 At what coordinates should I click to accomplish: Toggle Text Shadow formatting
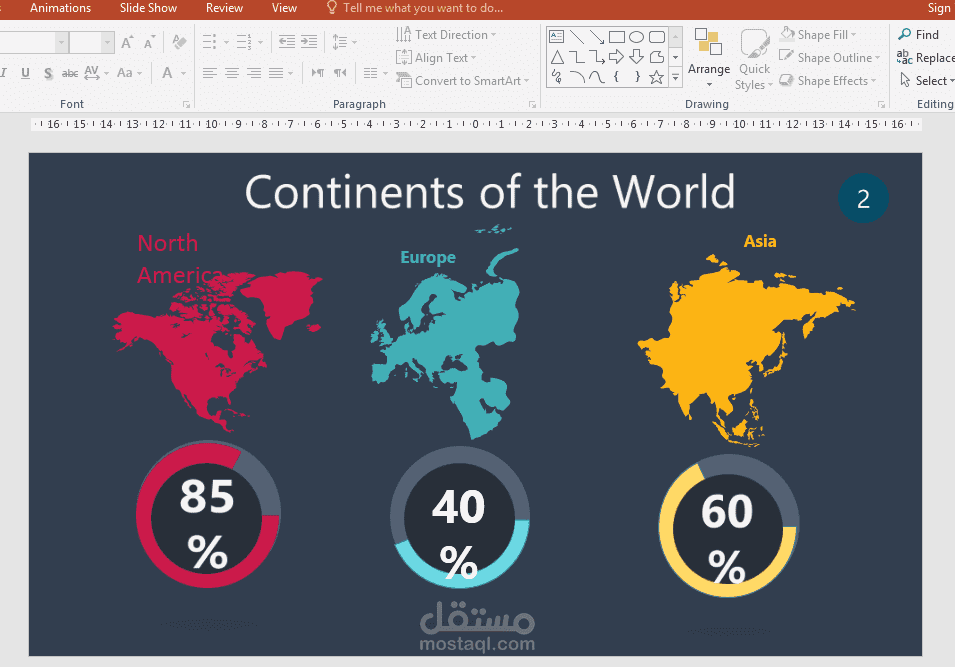tap(48, 74)
